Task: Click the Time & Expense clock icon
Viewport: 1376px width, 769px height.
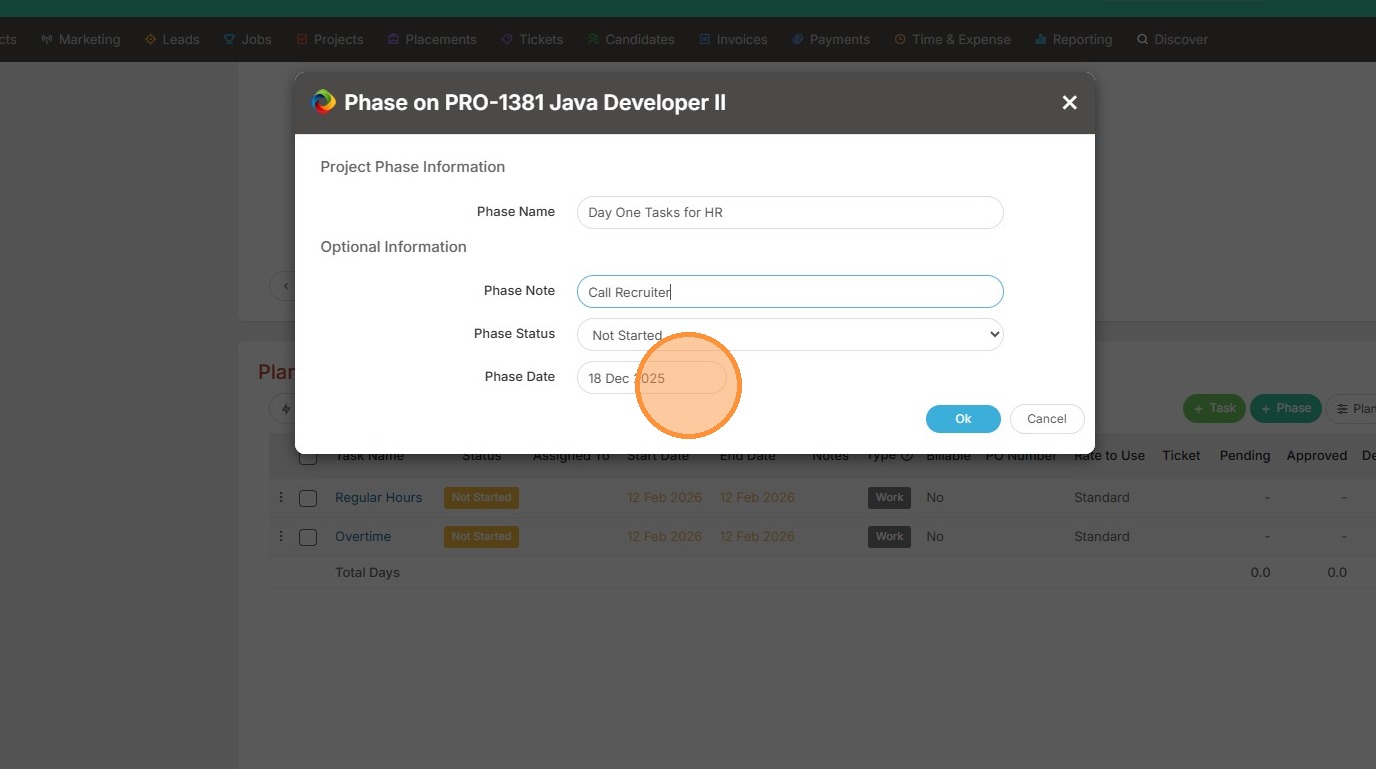Action: coord(900,40)
